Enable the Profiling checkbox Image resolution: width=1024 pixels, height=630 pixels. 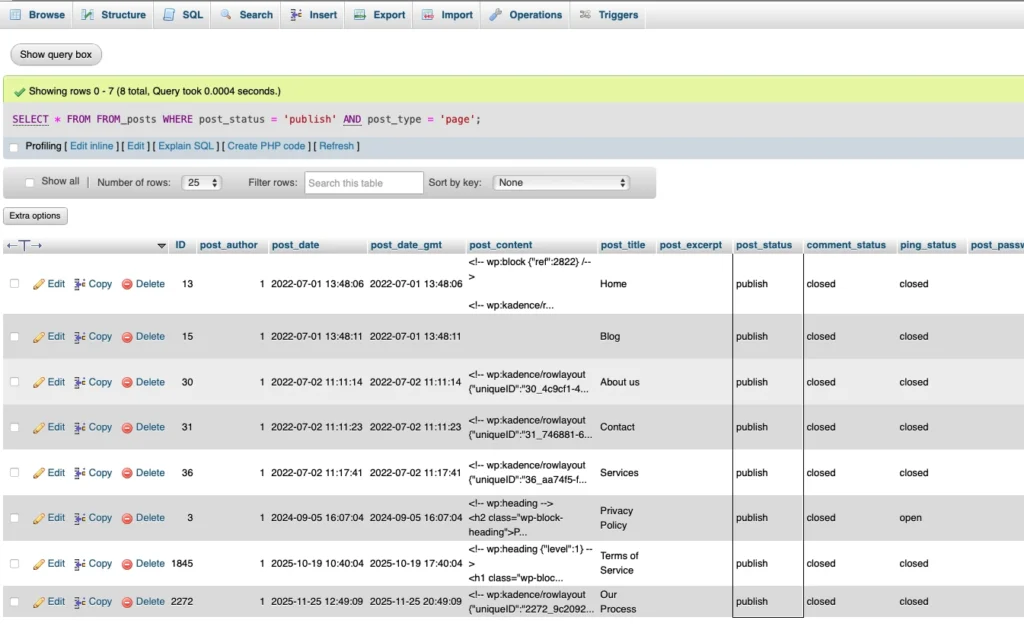(x=14, y=147)
